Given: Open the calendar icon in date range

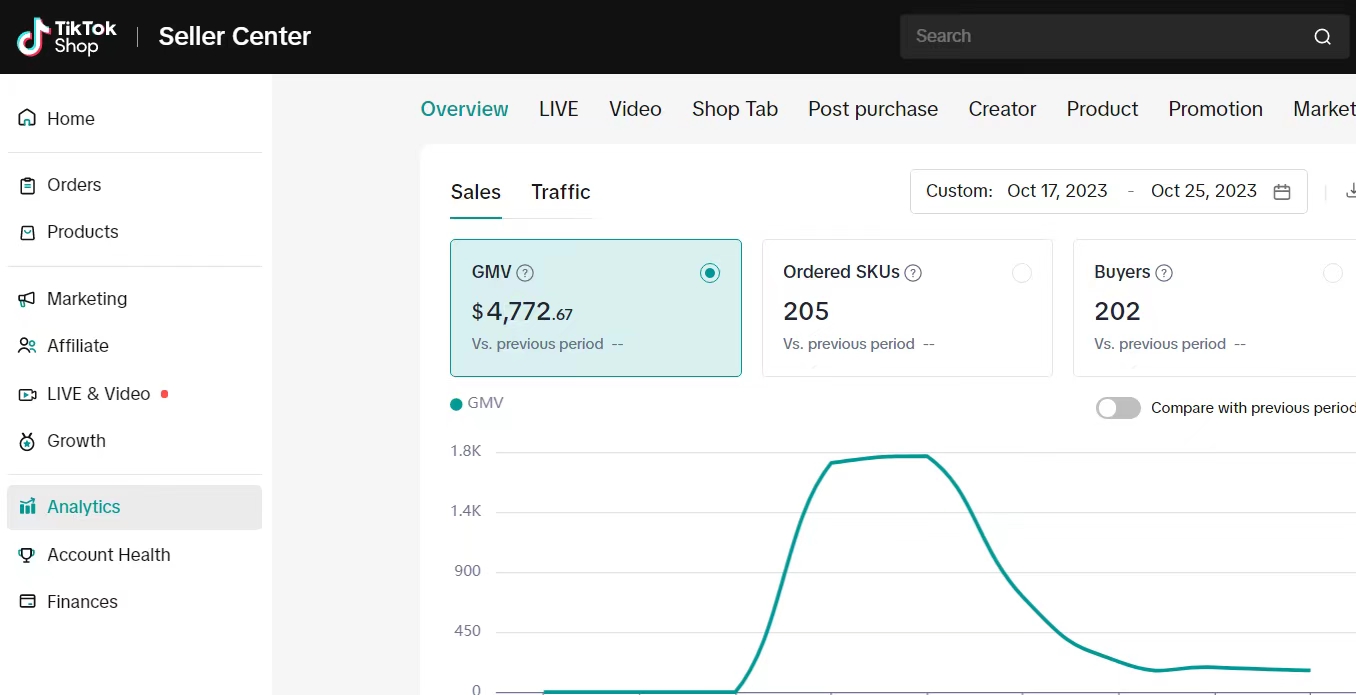Looking at the screenshot, I should point(1282,192).
